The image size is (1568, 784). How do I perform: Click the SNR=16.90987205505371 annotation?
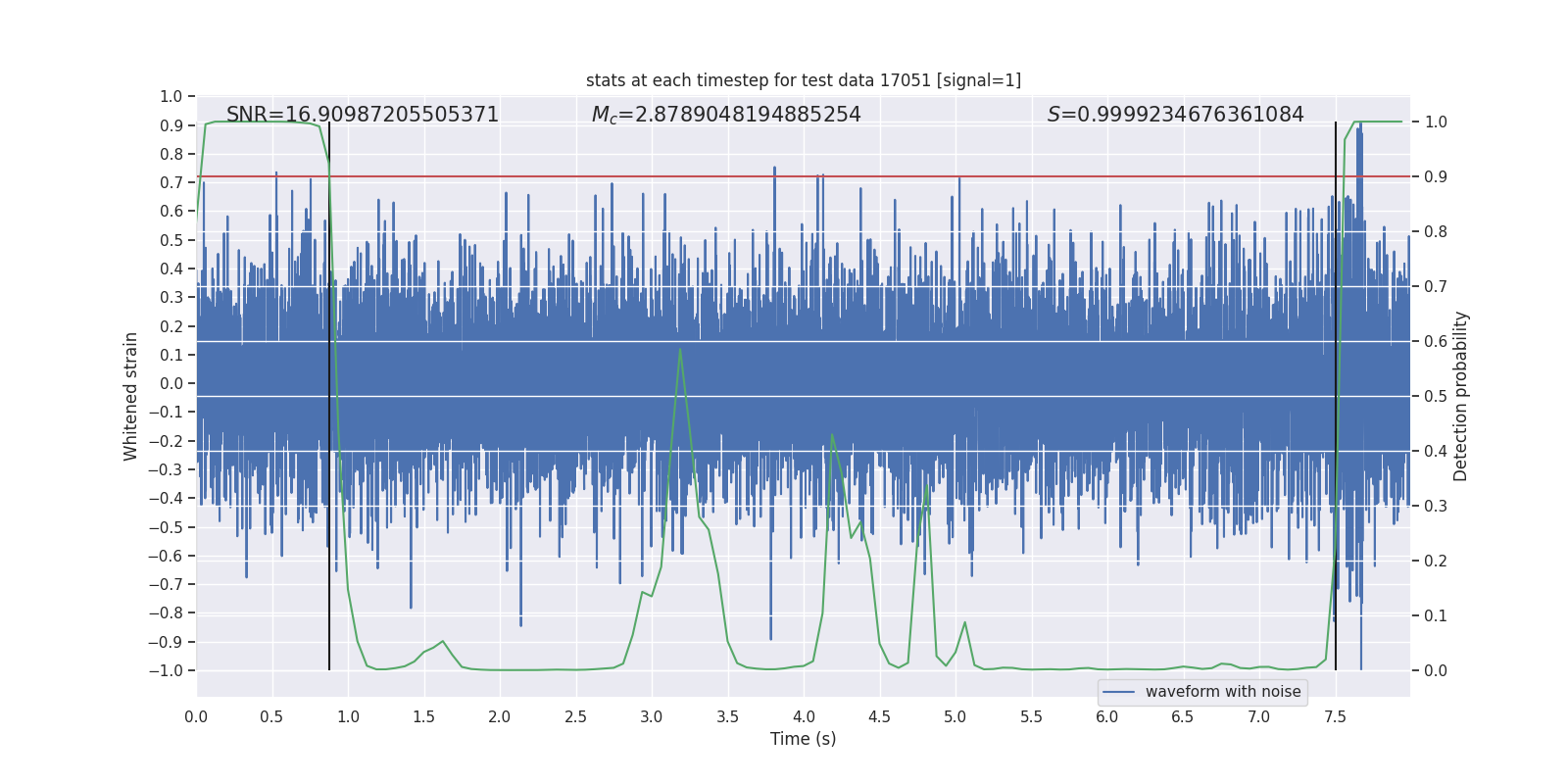coord(363,115)
